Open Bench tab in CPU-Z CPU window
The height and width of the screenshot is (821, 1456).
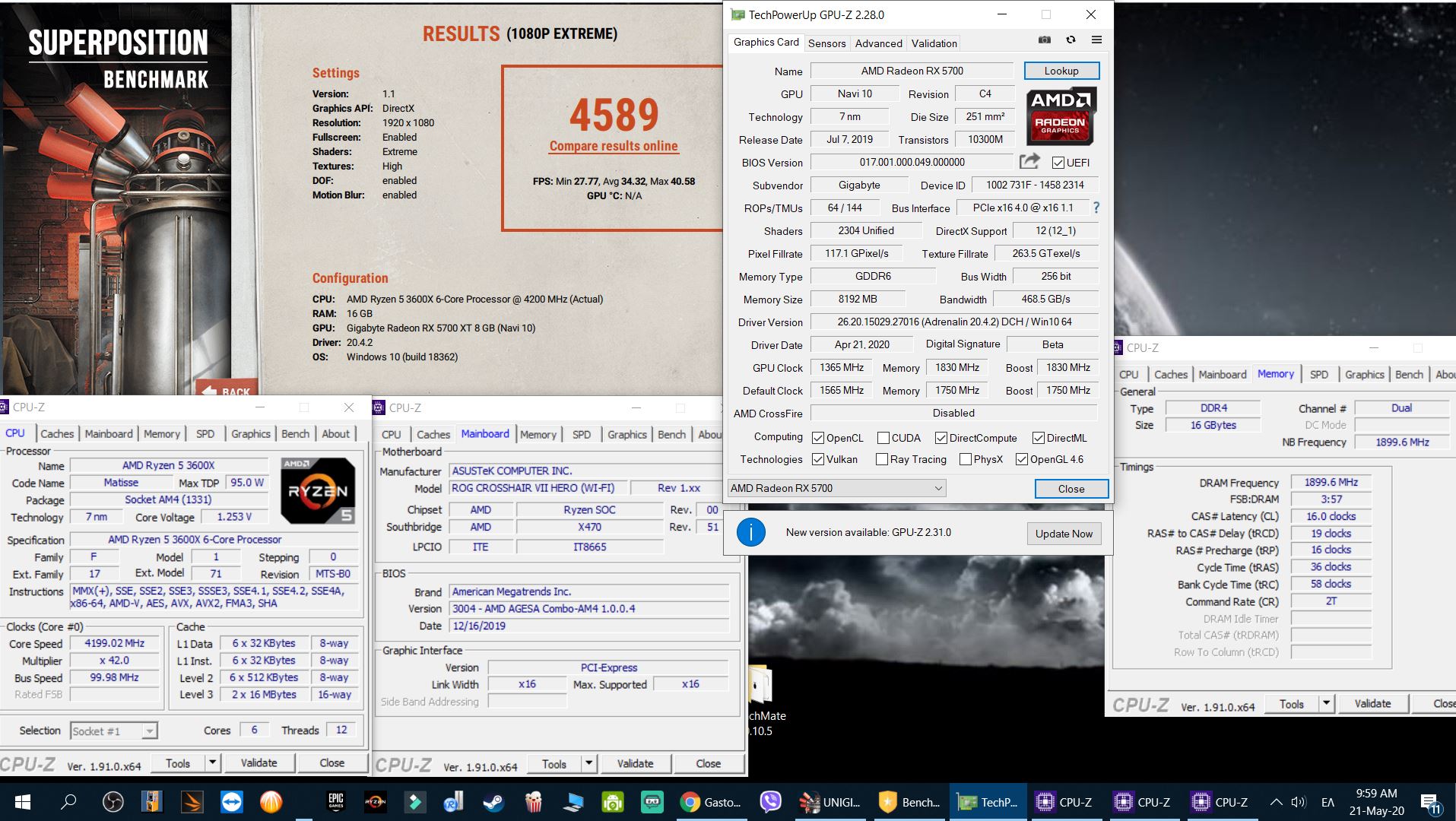click(296, 433)
